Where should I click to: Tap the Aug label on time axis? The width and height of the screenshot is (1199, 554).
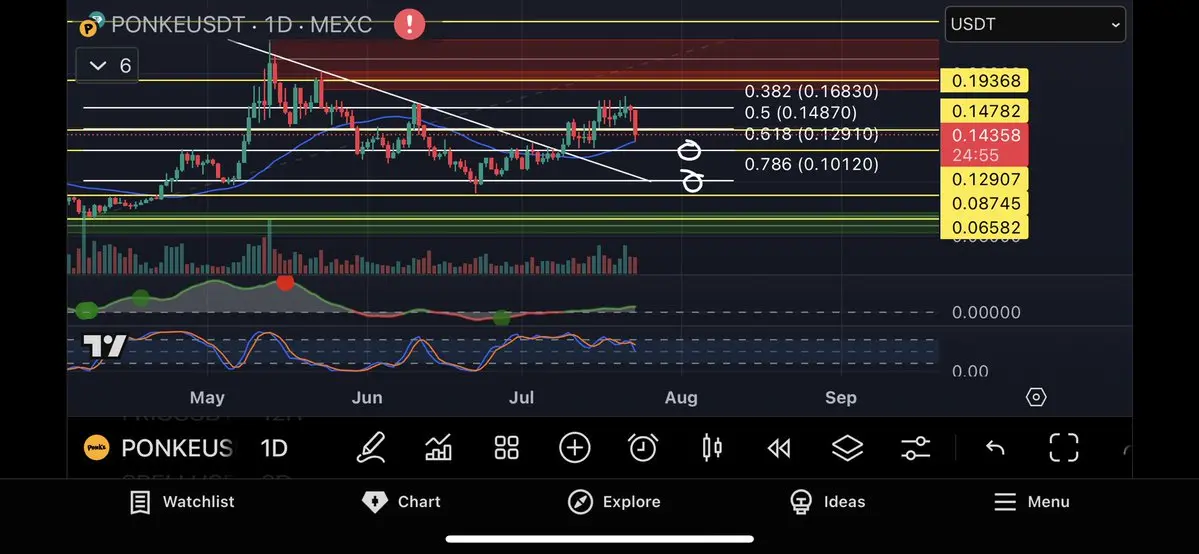[x=681, y=398]
